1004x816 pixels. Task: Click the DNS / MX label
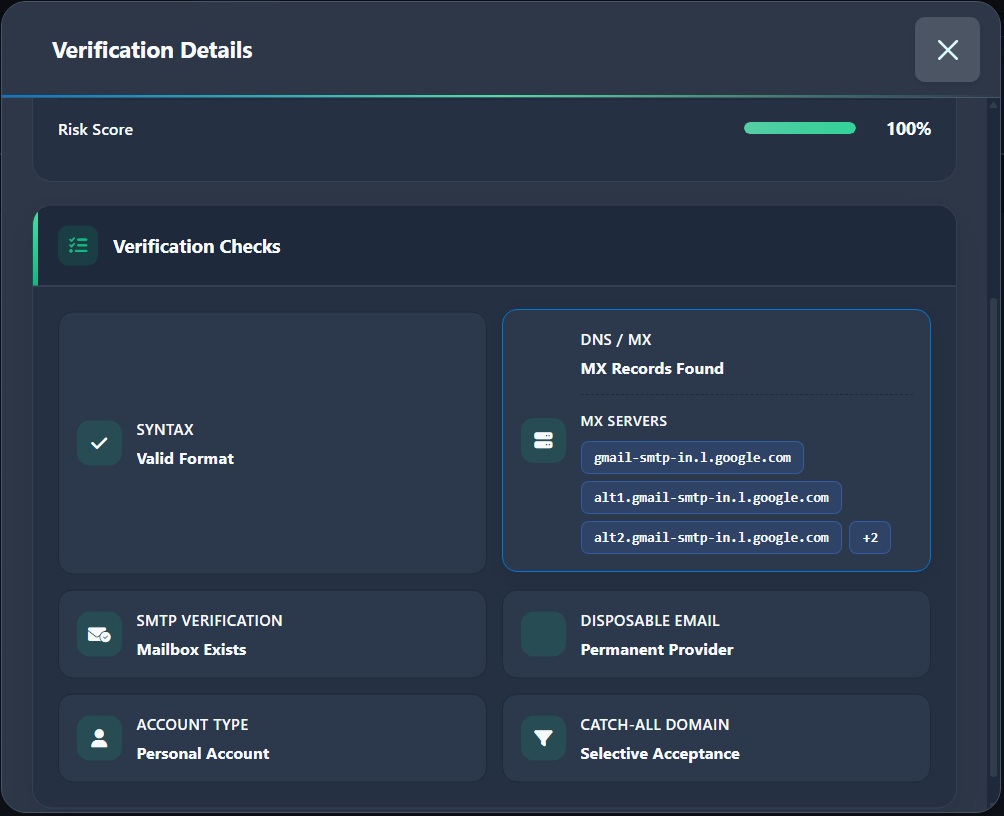(615, 339)
